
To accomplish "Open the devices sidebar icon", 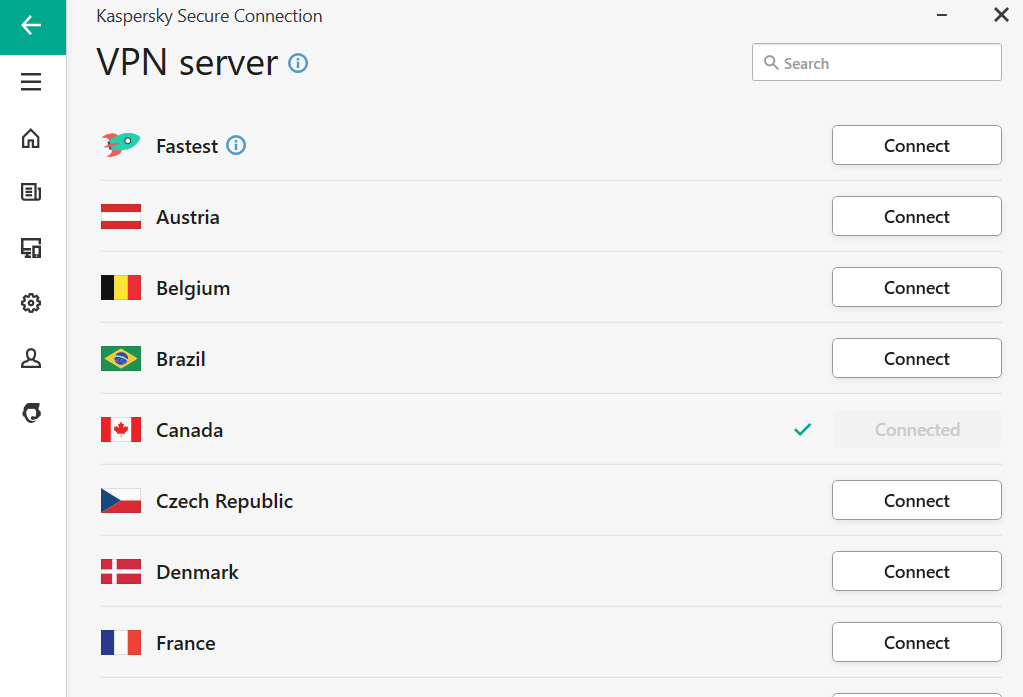I will (31, 248).
